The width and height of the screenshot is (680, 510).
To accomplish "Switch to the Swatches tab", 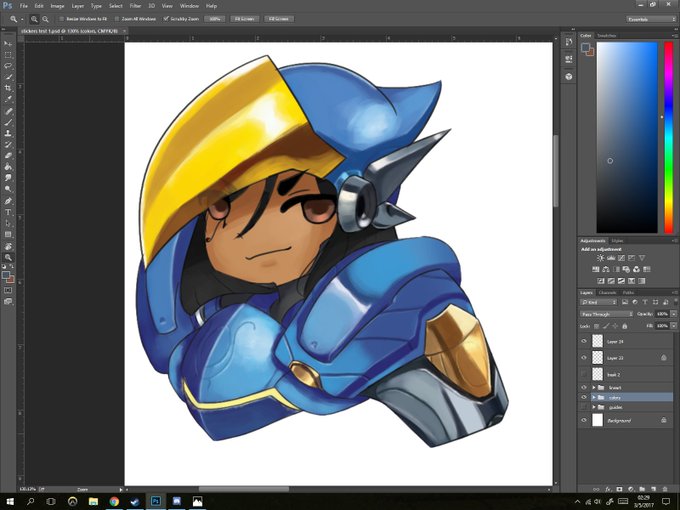I will 606,36.
